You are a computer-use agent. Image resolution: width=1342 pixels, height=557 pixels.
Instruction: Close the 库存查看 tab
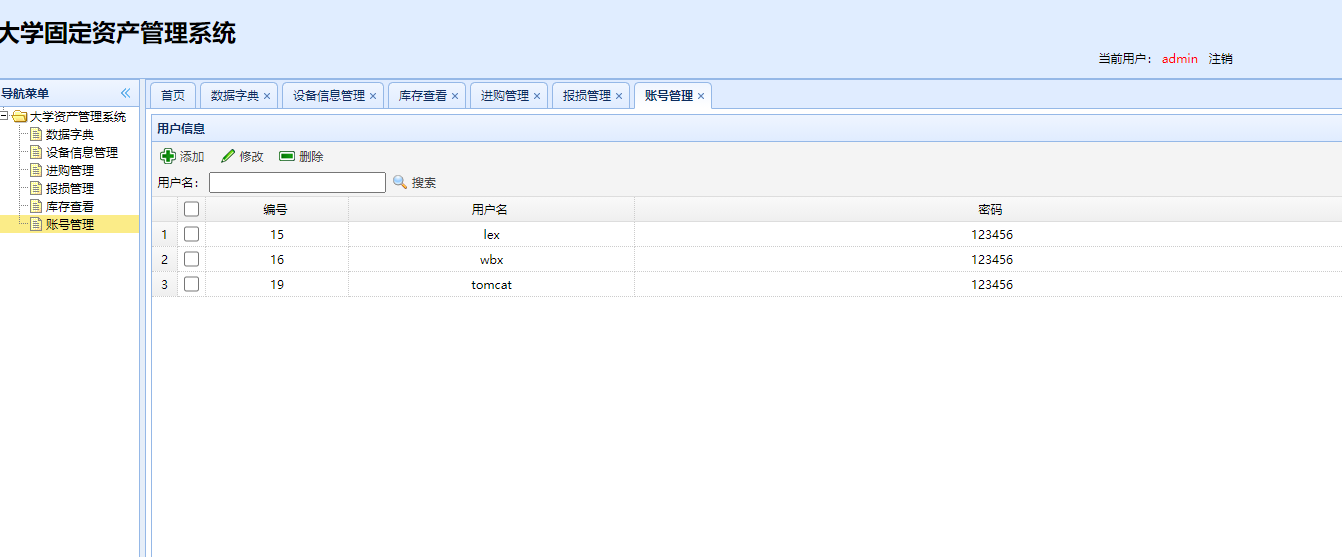(x=455, y=96)
